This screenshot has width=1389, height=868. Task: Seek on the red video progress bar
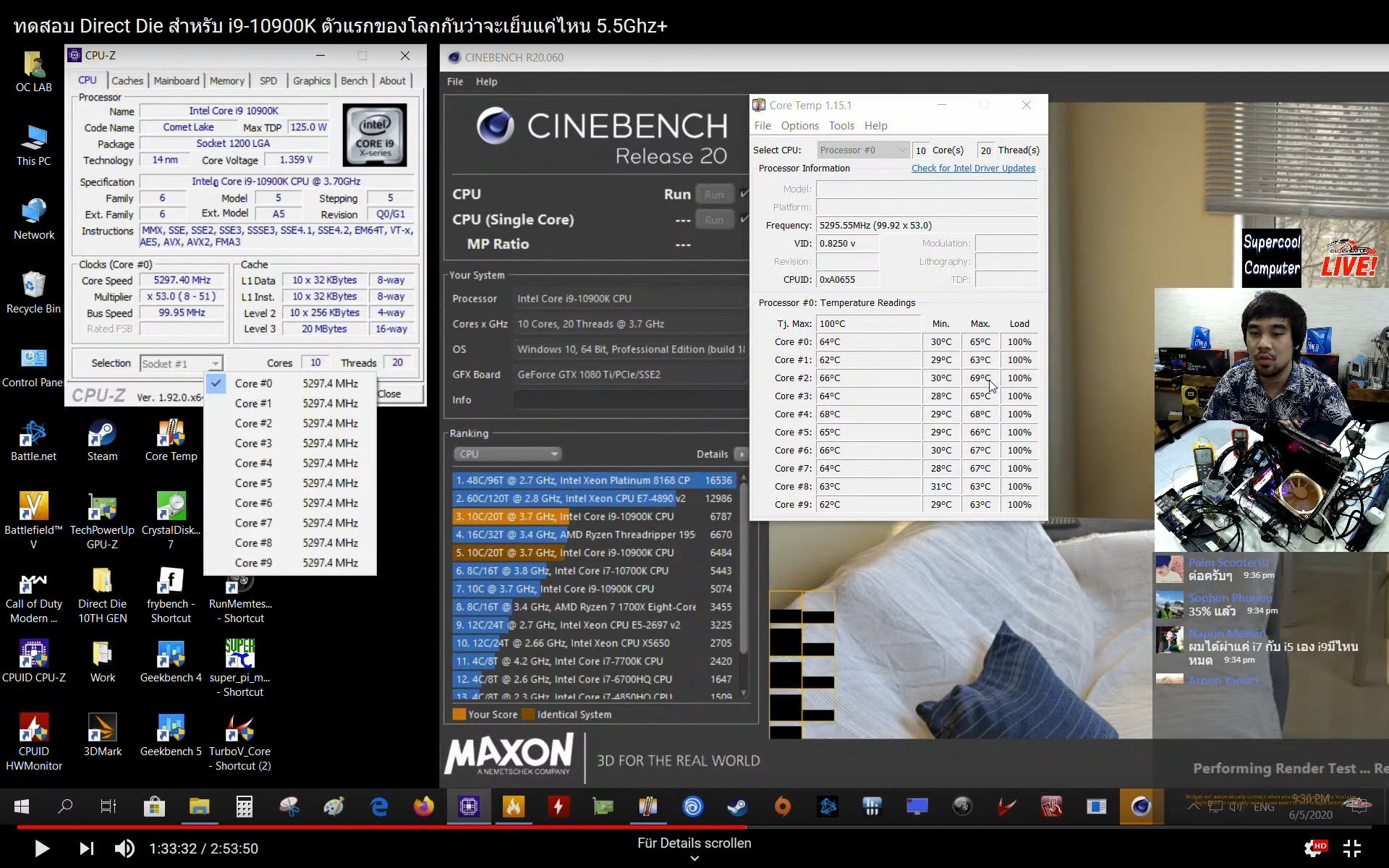[x=694, y=826]
